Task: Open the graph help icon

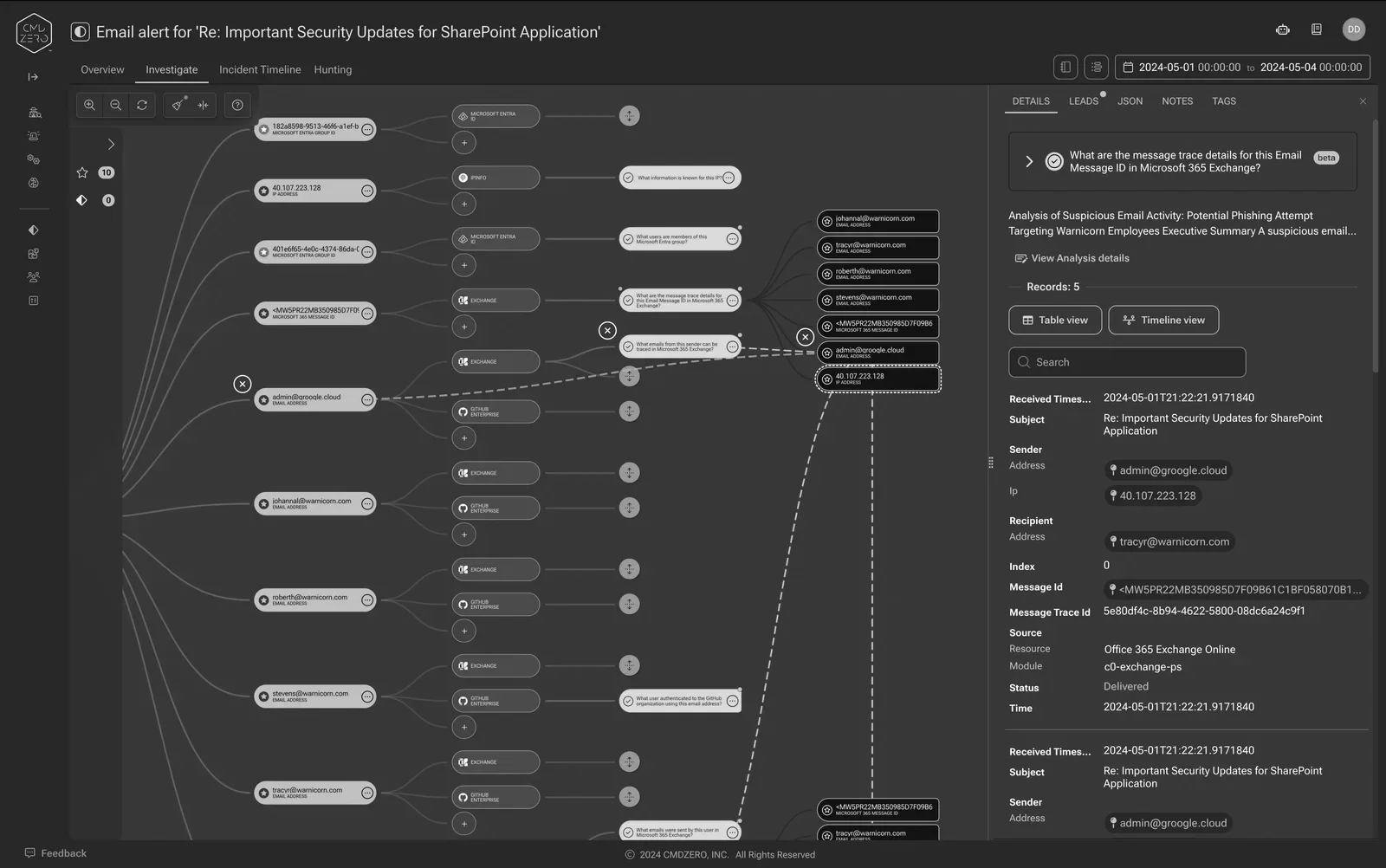Action: tap(237, 105)
